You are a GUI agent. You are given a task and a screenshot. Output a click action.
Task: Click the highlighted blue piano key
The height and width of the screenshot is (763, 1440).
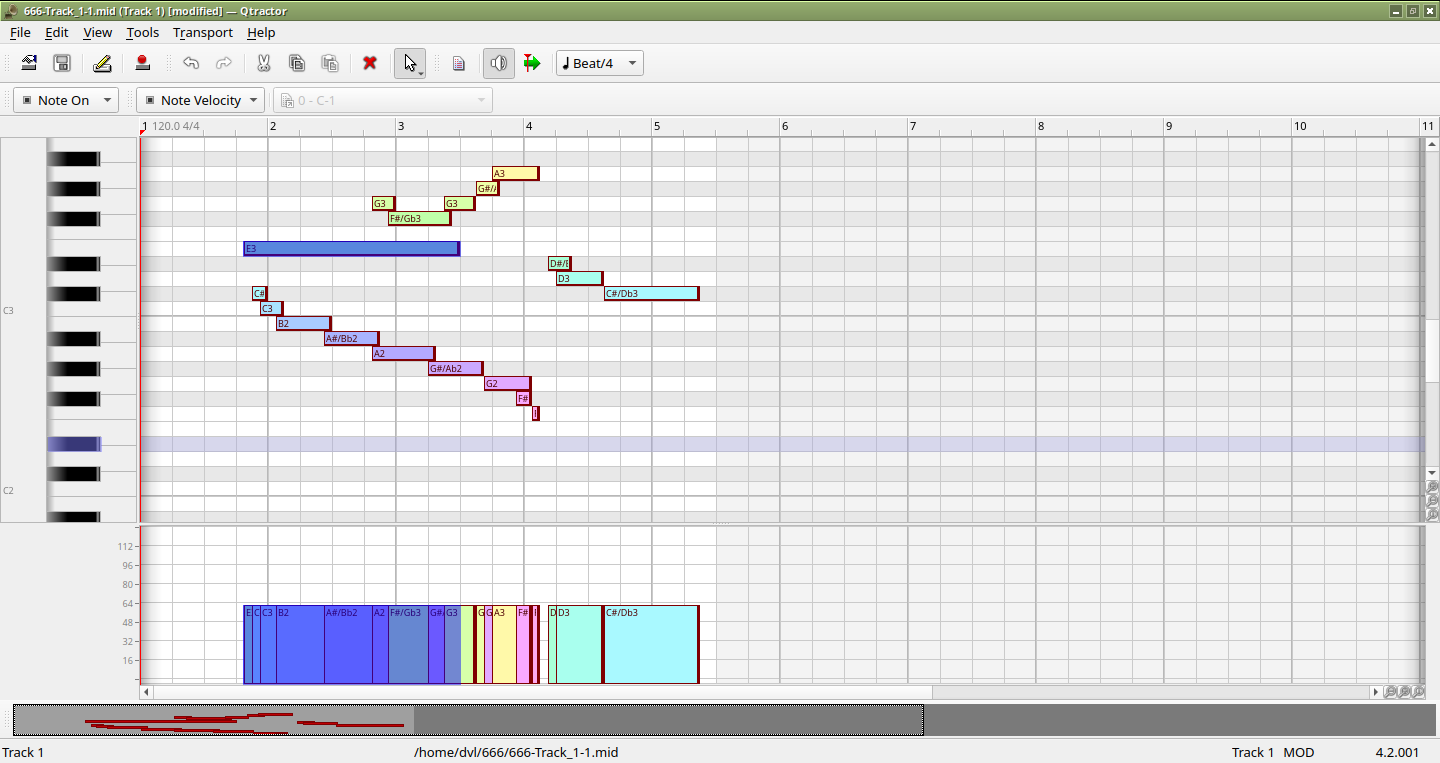74,444
